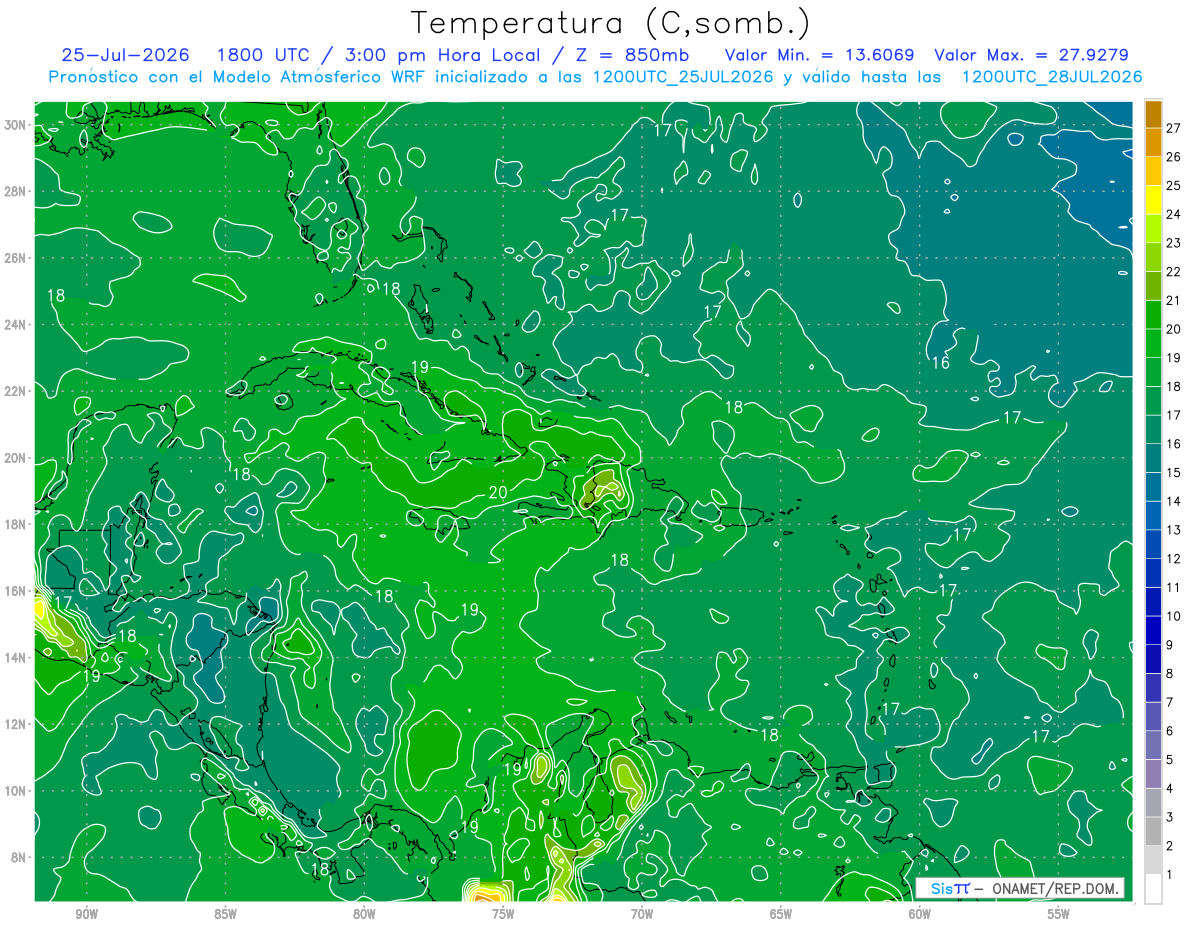Viewport: 1200px width, 927px height.
Task: Click the '75W' longitude label
Action: point(503,915)
